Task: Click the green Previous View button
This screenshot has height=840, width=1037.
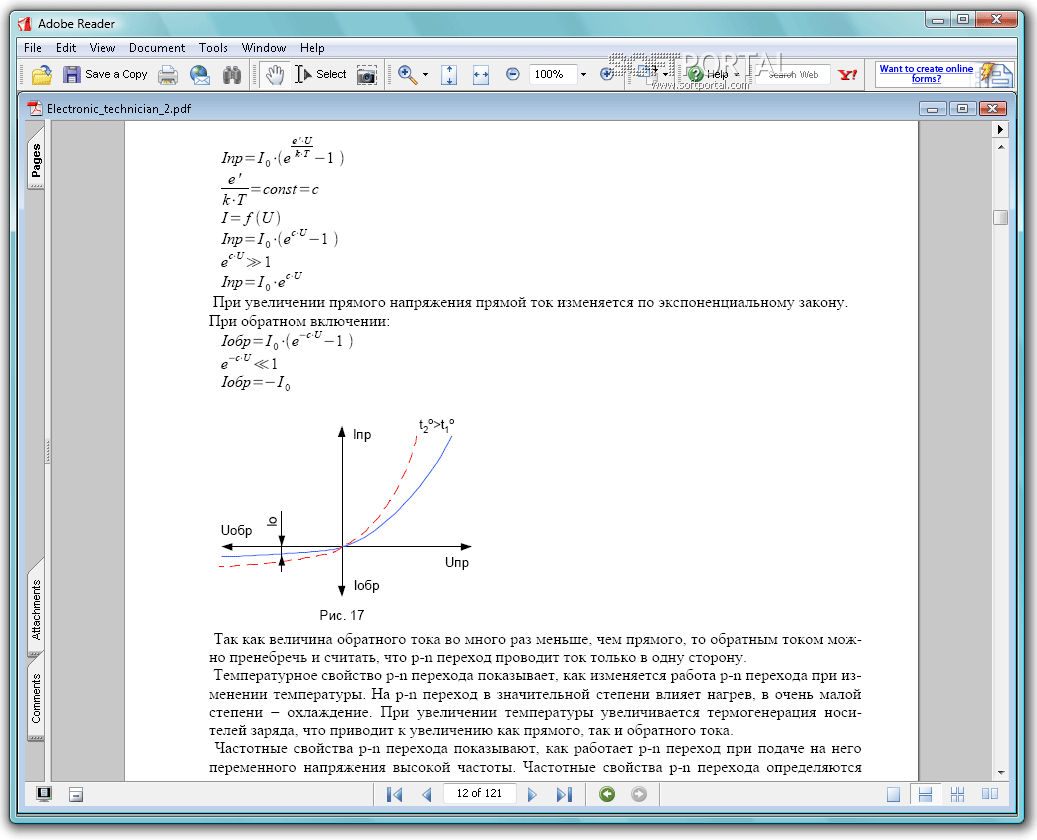Action: click(607, 794)
